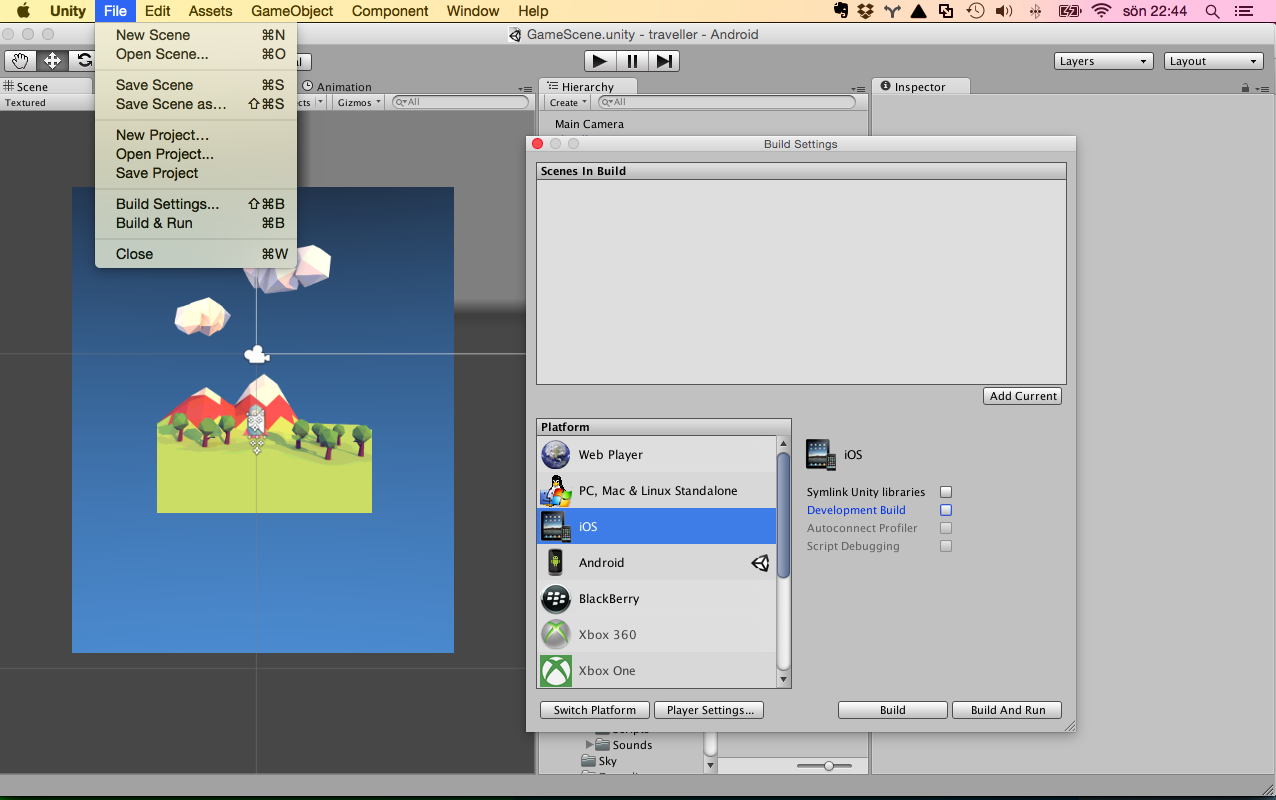
Task: Open the GameObject menu
Action: pos(290,11)
